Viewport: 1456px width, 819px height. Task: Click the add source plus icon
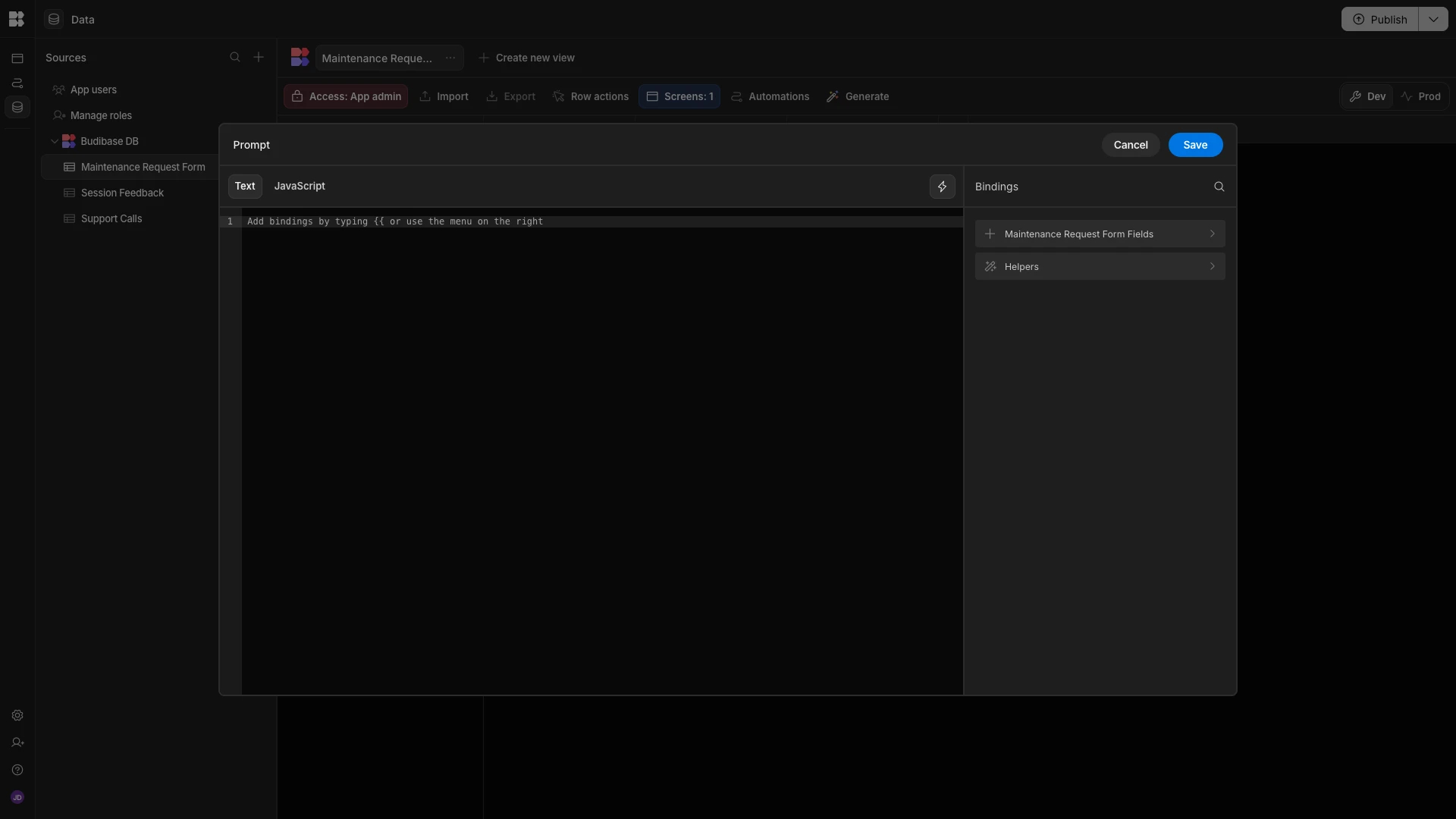point(259,58)
